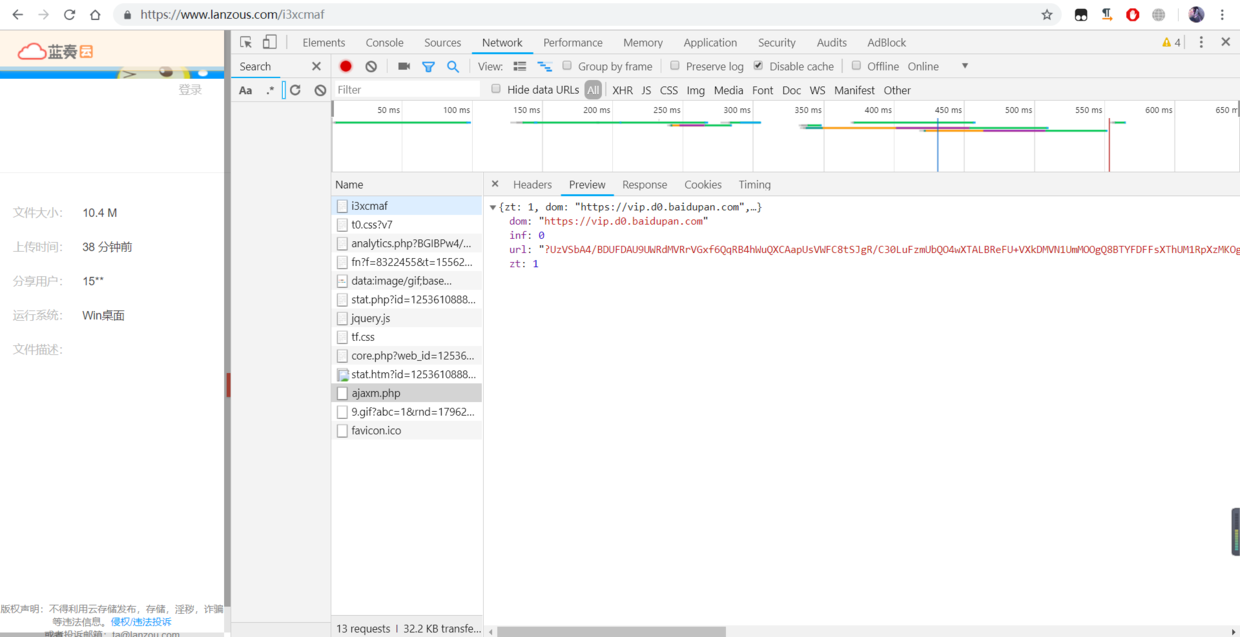The width and height of the screenshot is (1240, 637).
Task: Filter requests by Img type
Action: click(696, 90)
